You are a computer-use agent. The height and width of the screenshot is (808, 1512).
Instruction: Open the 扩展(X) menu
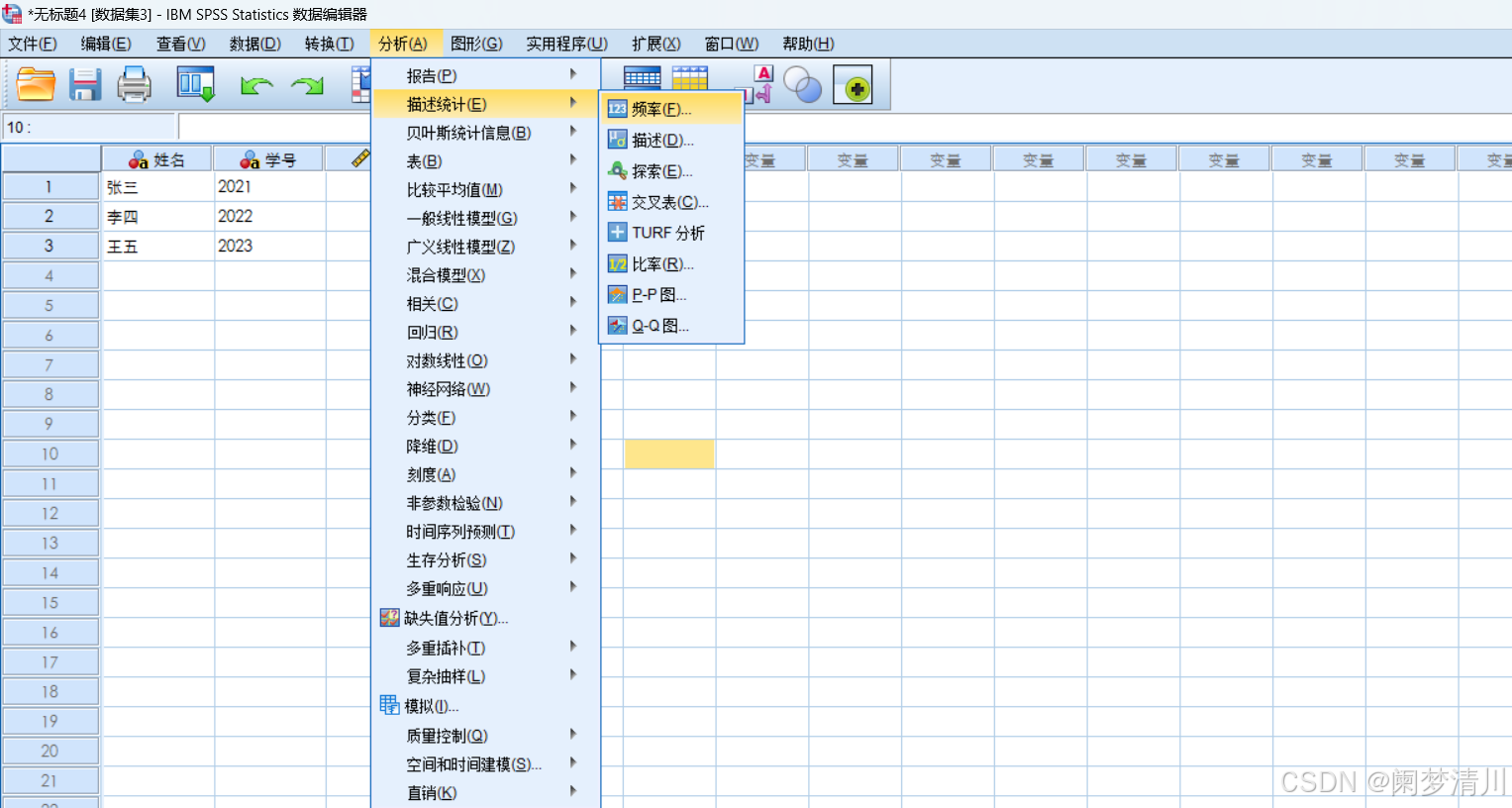point(656,44)
